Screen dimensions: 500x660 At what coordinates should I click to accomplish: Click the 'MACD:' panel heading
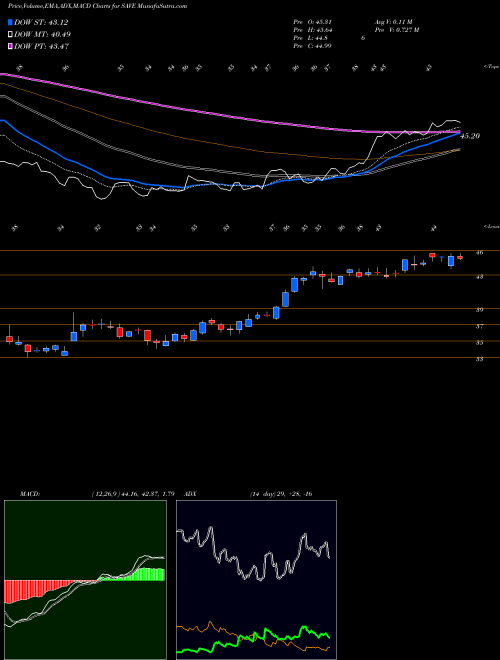pos(30,494)
